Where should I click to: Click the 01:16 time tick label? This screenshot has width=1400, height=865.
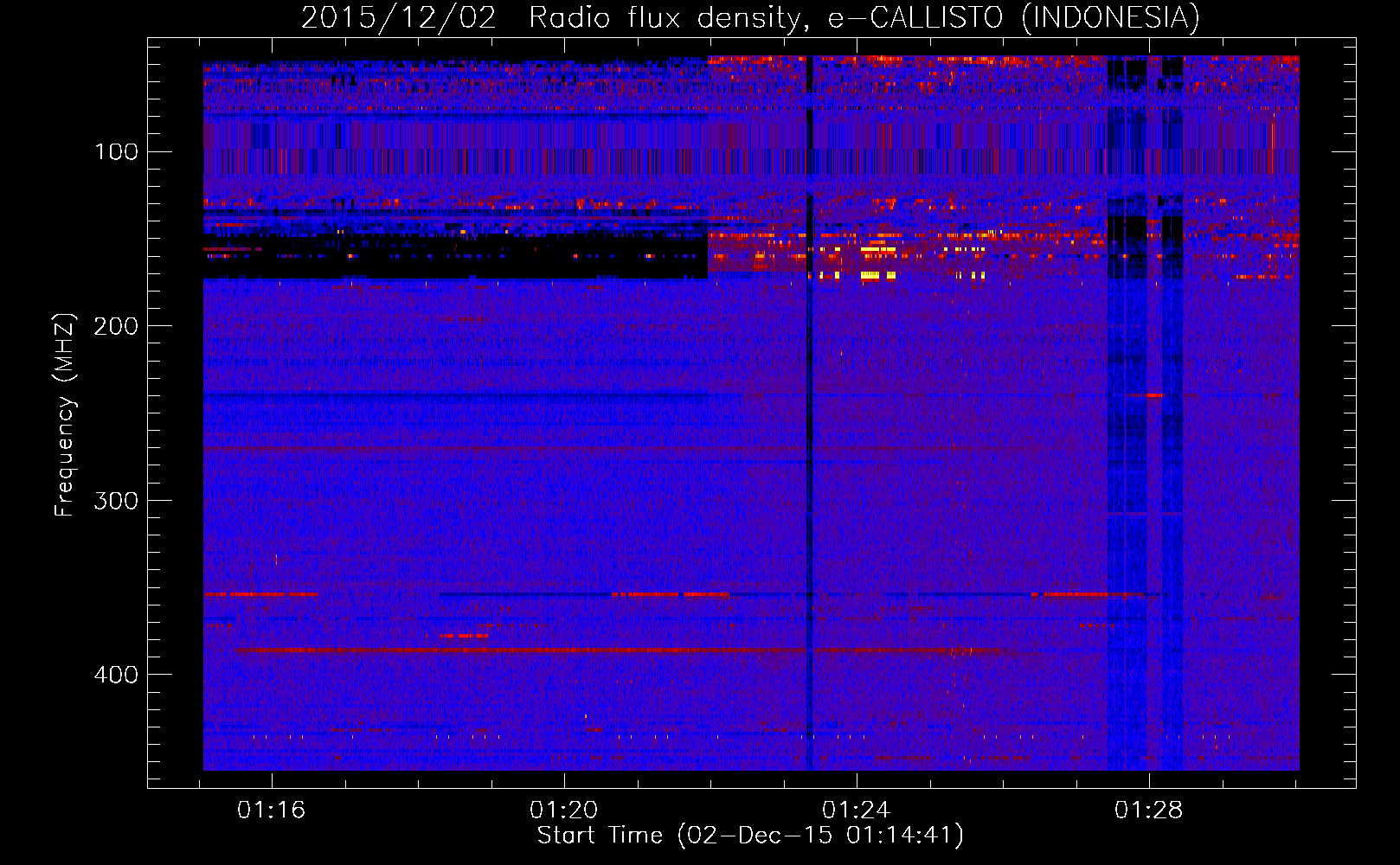(272, 811)
